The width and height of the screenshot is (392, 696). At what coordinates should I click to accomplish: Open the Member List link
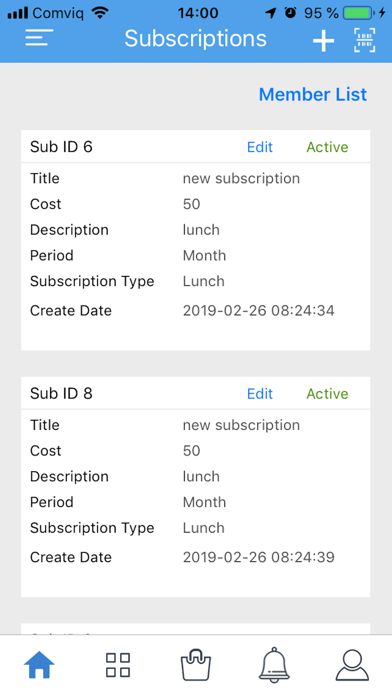(313, 94)
